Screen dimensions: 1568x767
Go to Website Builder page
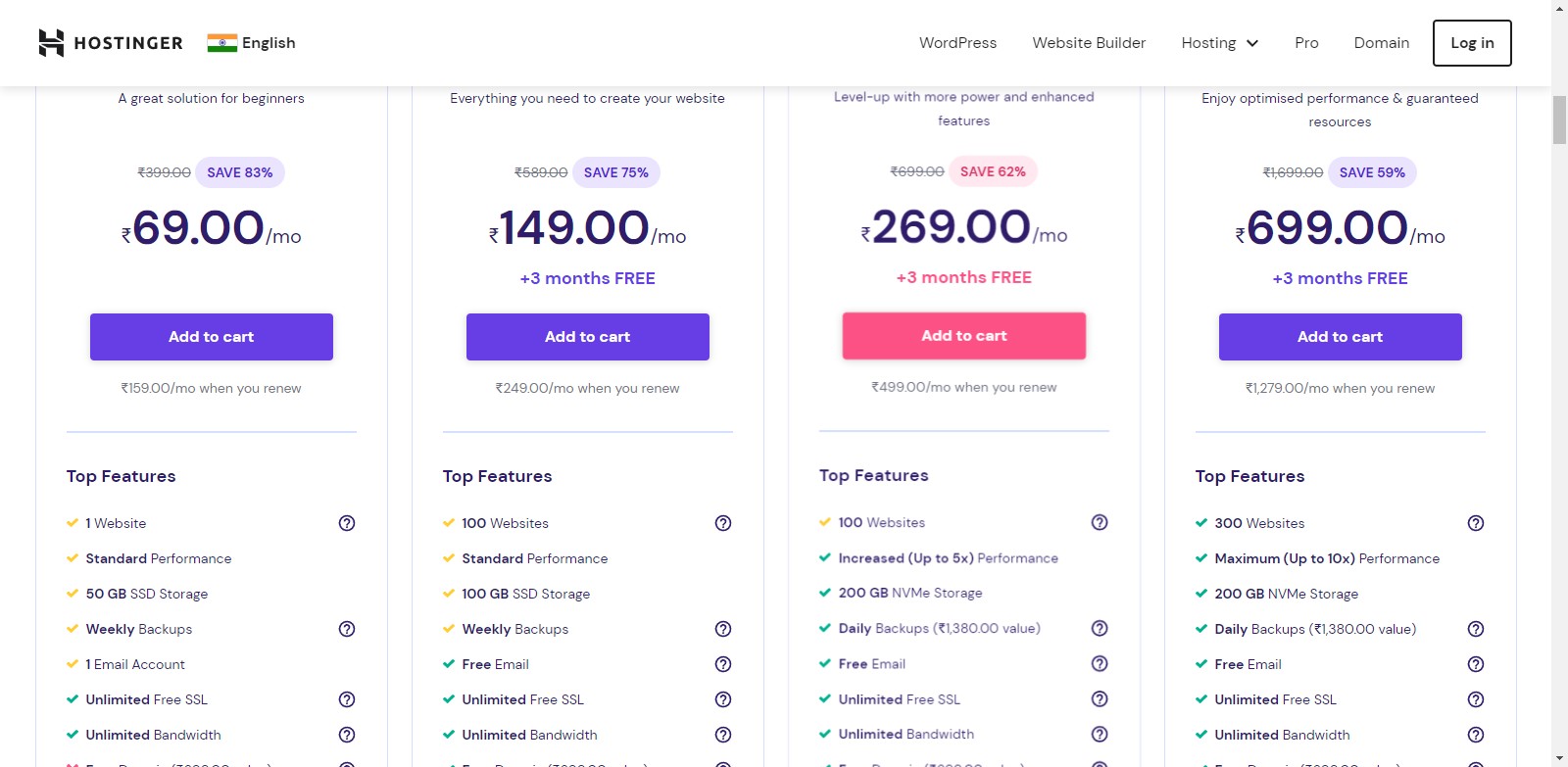[x=1089, y=43]
